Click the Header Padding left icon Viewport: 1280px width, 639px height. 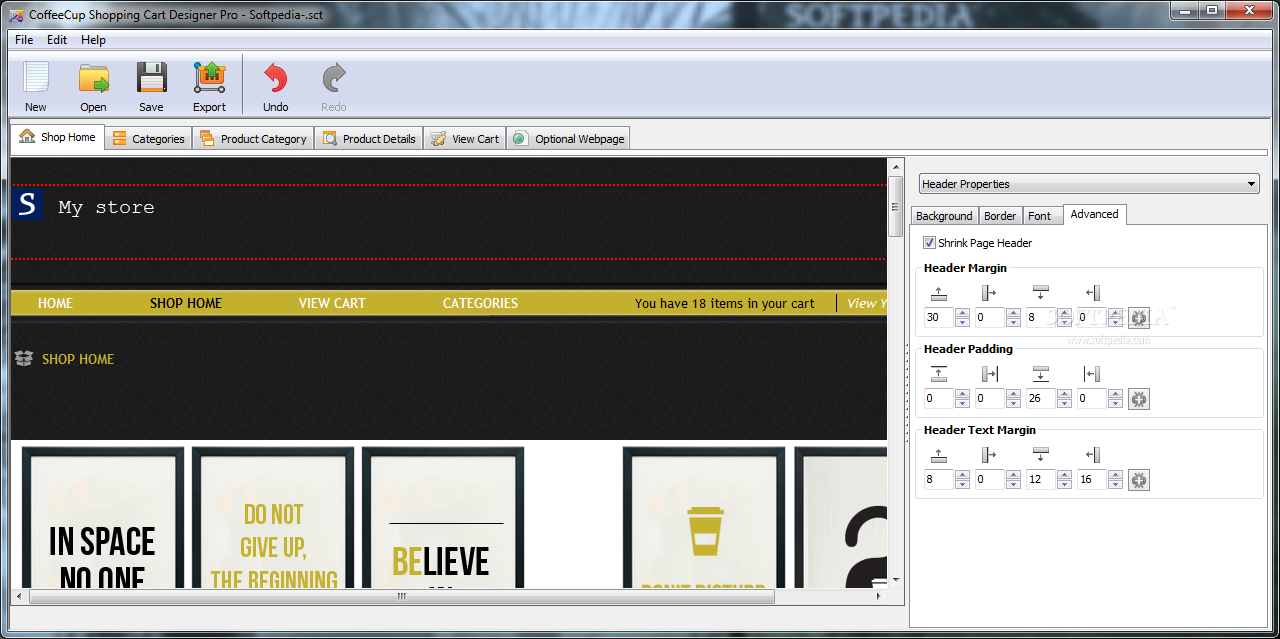(1091, 374)
